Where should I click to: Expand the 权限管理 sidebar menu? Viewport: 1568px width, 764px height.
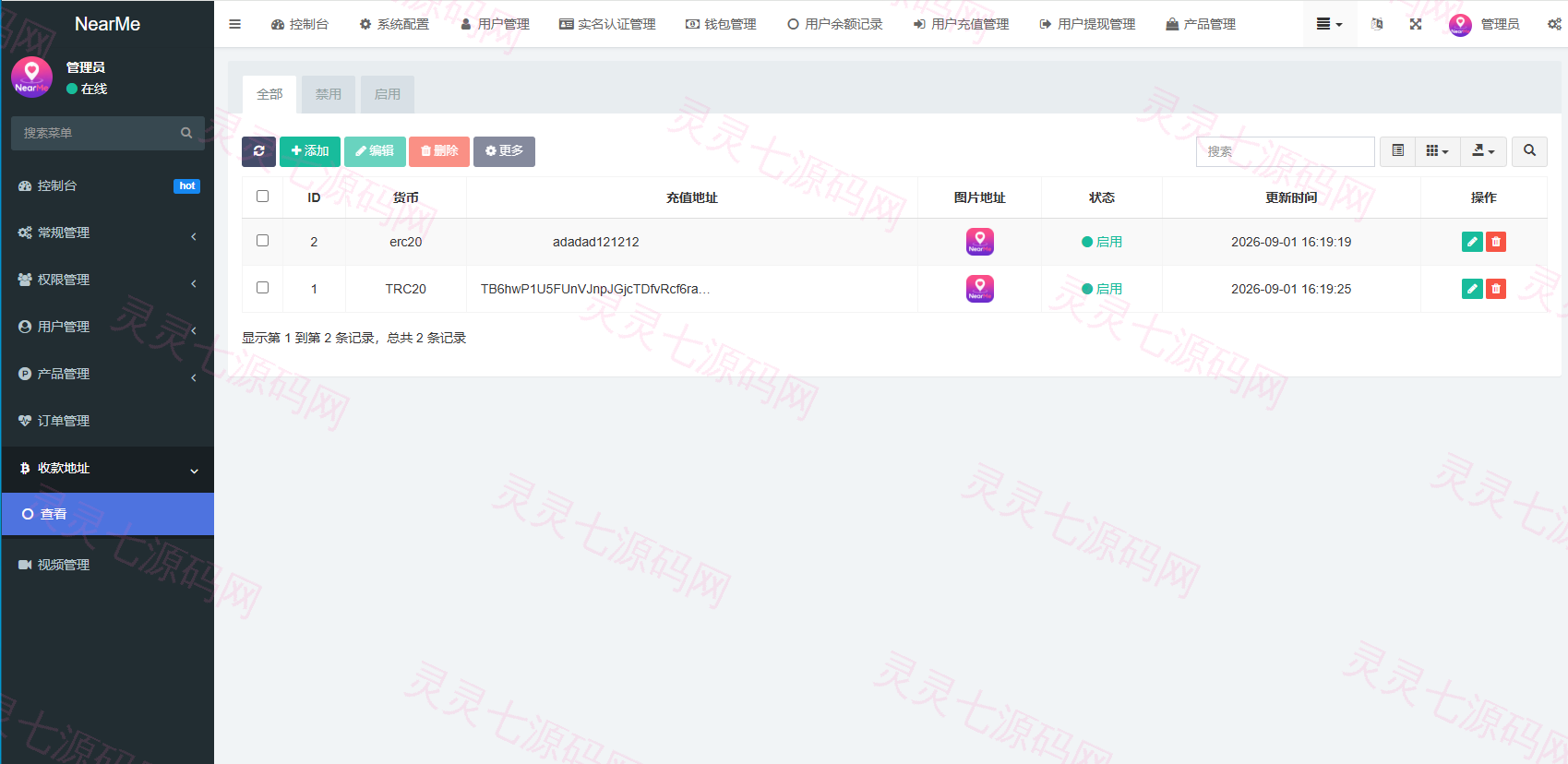[x=107, y=280]
